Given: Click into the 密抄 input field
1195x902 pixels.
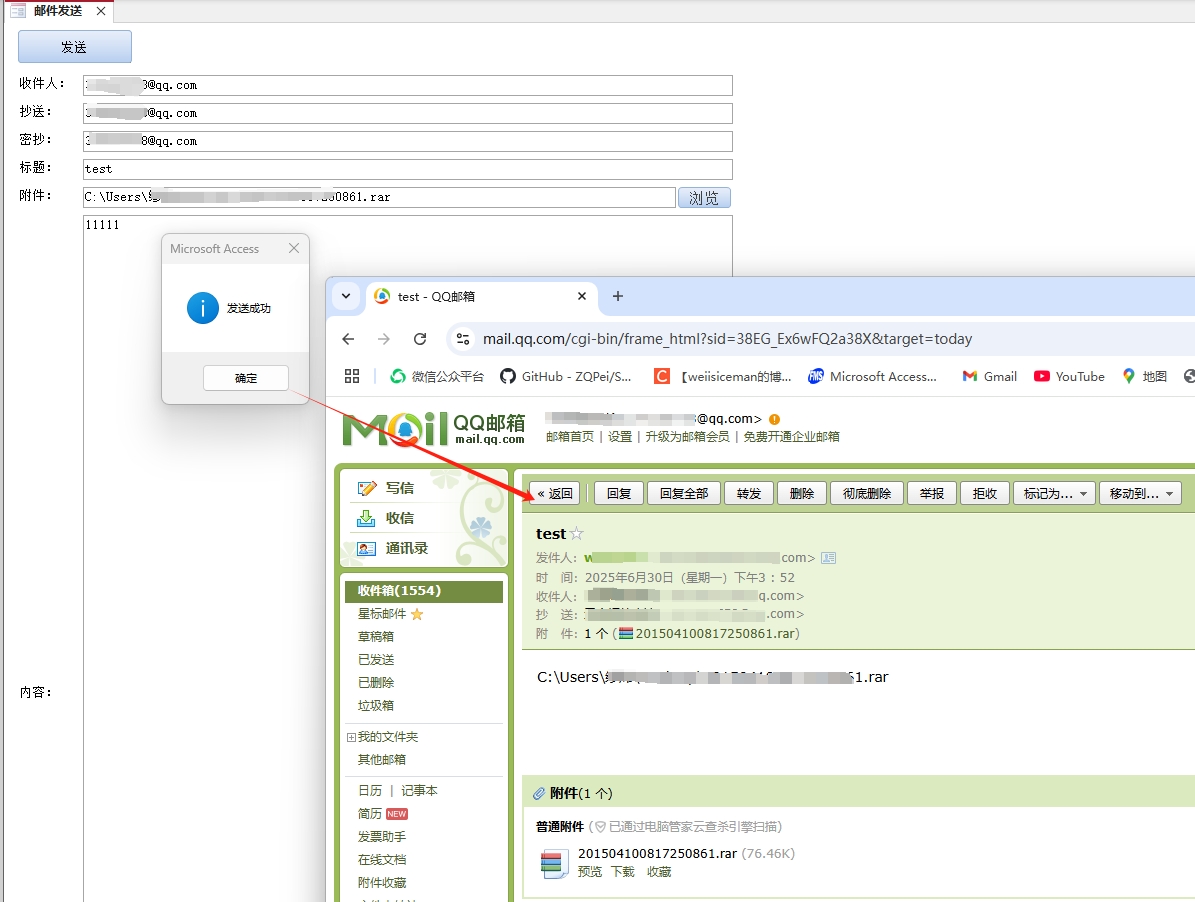Looking at the screenshot, I should pyautogui.click(x=408, y=141).
